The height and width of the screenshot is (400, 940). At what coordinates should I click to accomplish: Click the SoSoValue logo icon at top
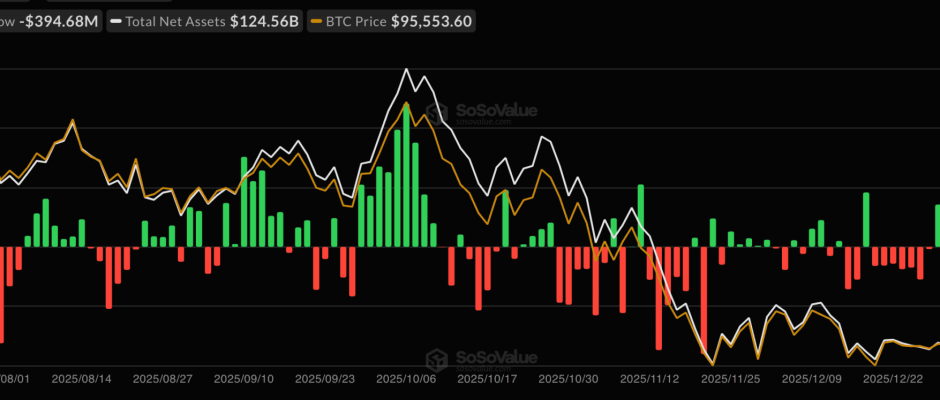(435, 111)
